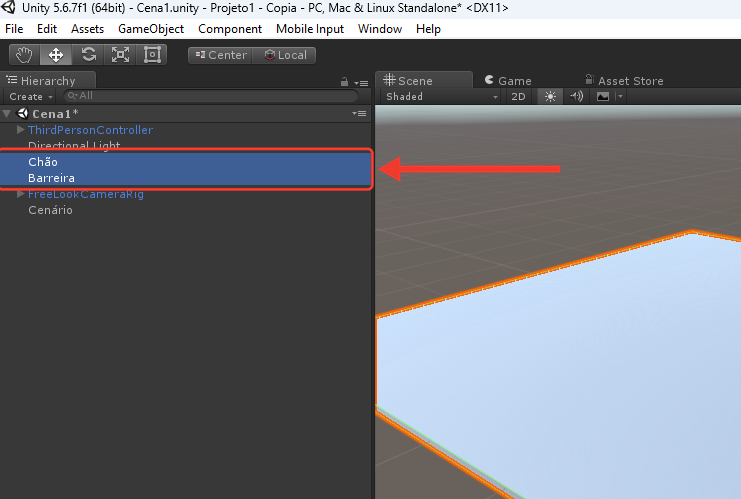741x499 pixels.
Task: Open the Create dropdown in Hierarchy
Action: coord(30,96)
